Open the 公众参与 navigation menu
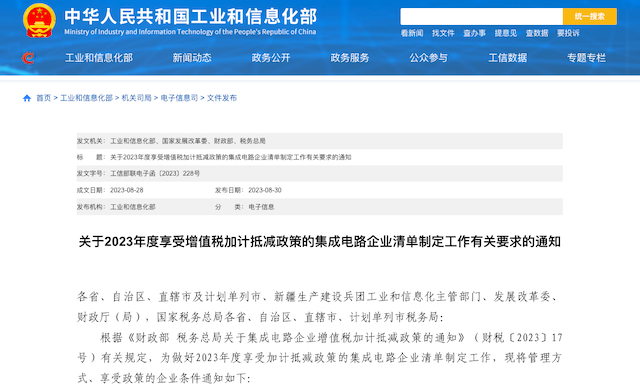This screenshot has height=387, width=640. [x=429, y=58]
